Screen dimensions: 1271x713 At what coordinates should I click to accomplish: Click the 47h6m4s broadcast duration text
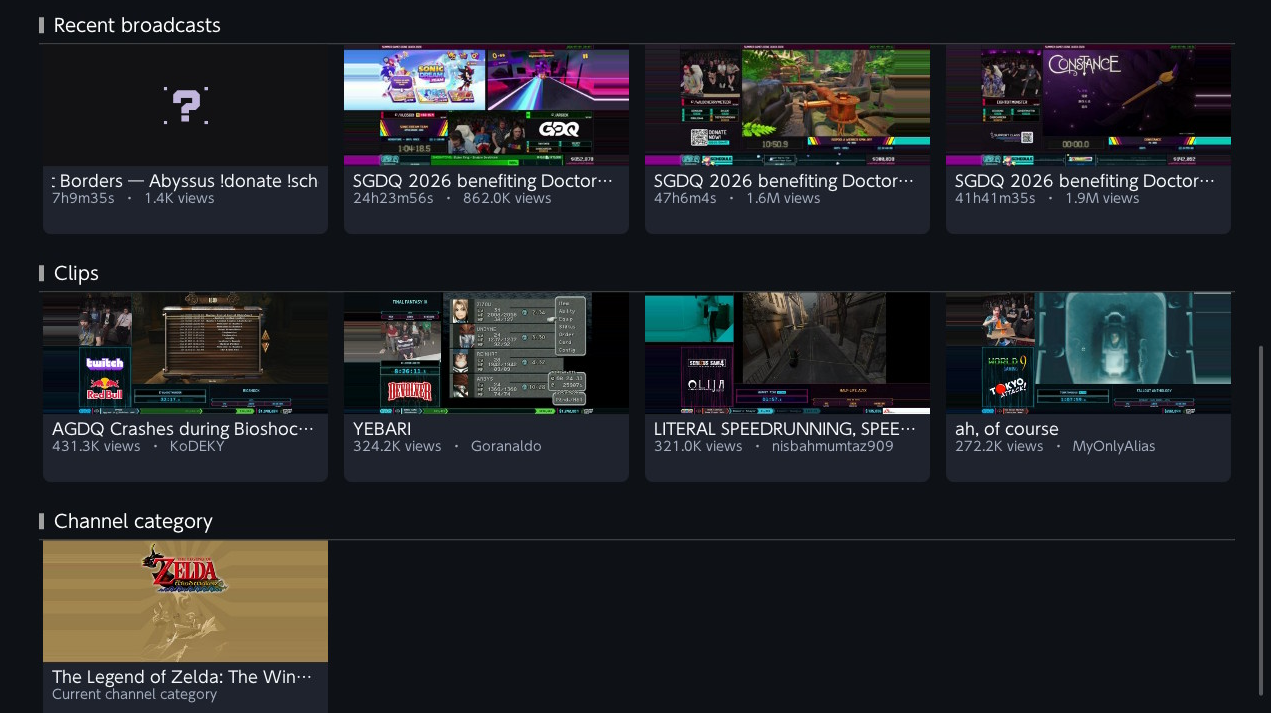point(685,198)
